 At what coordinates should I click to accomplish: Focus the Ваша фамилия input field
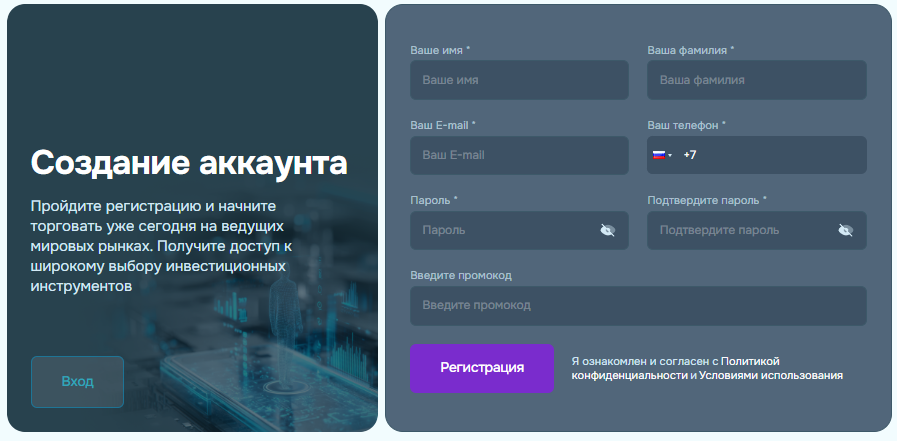pyautogui.click(x=756, y=80)
